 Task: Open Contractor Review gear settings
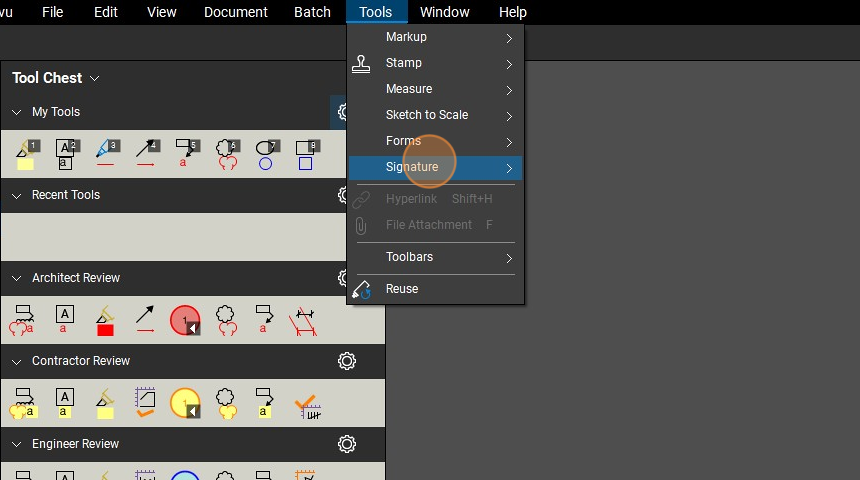347,361
